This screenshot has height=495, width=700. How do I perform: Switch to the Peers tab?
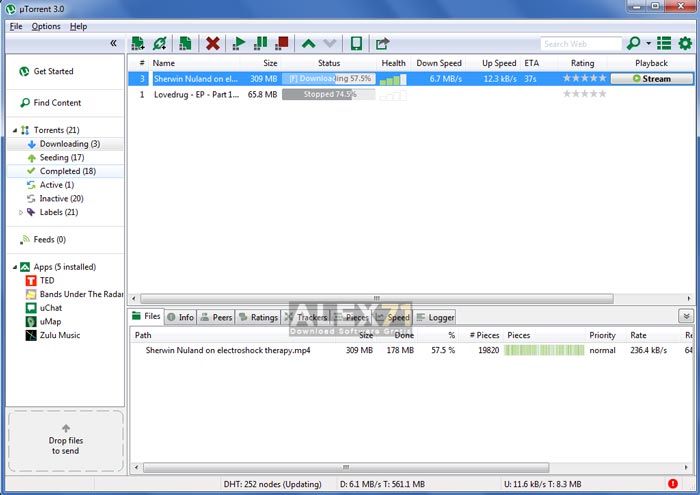point(217,317)
